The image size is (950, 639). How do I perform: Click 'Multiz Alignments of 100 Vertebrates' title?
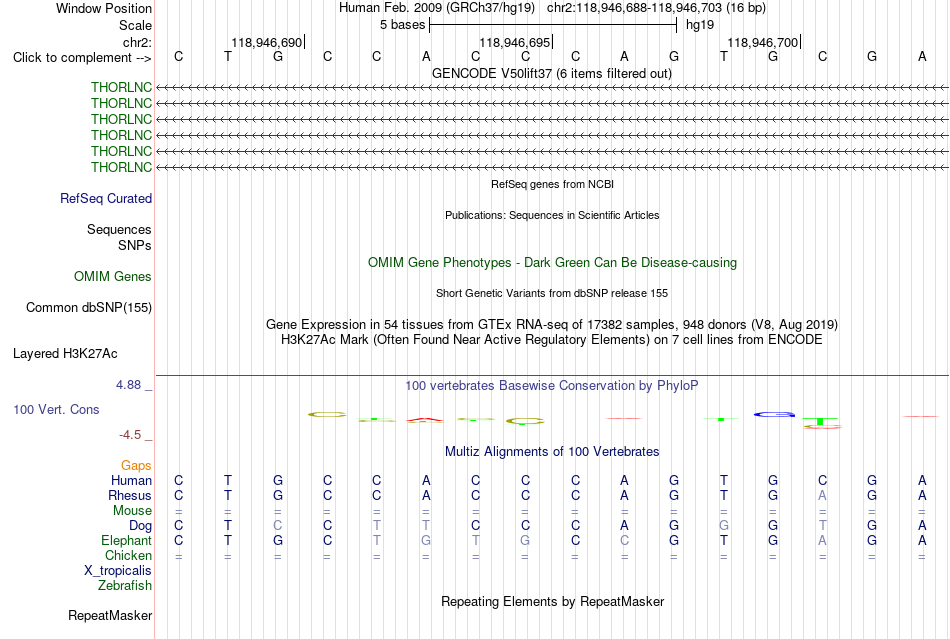pyautogui.click(x=552, y=452)
